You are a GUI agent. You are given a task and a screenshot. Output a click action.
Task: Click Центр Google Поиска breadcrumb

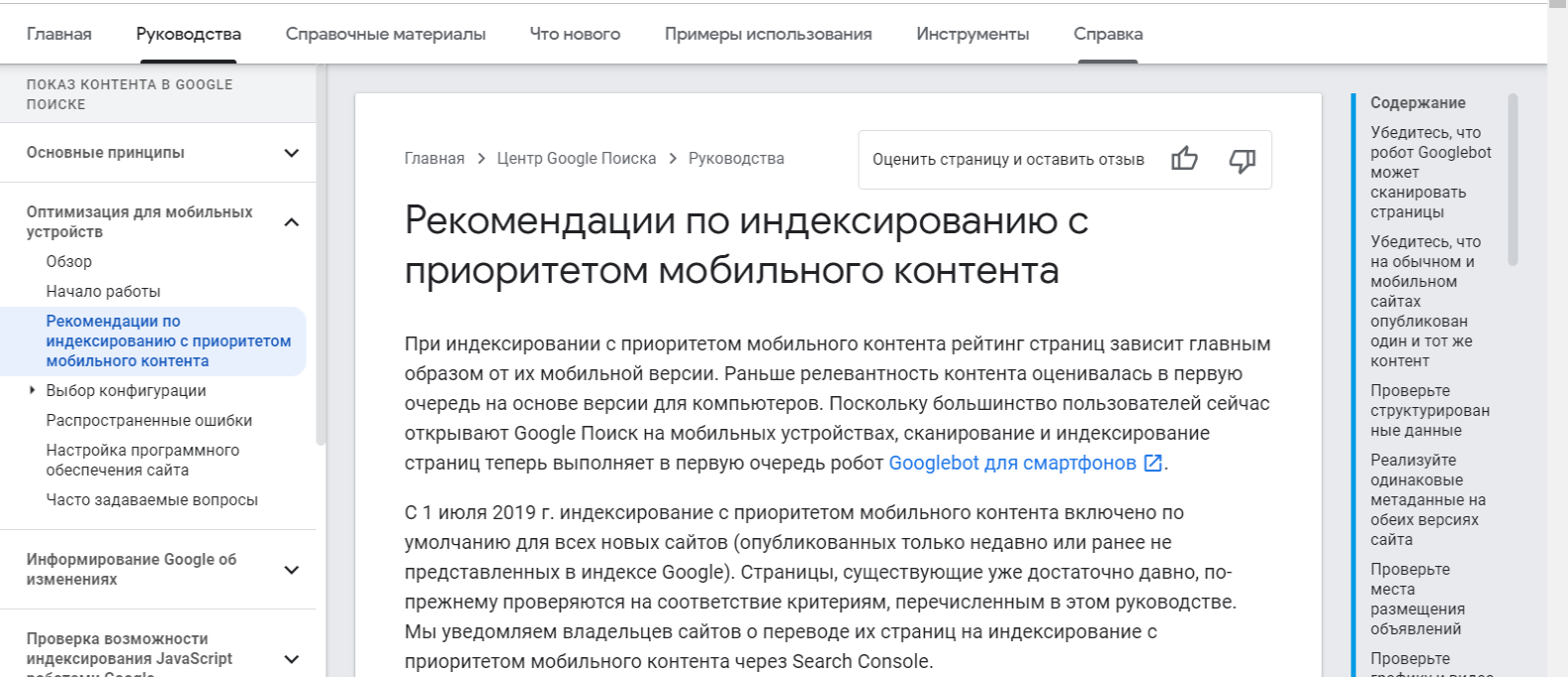(576, 159)
